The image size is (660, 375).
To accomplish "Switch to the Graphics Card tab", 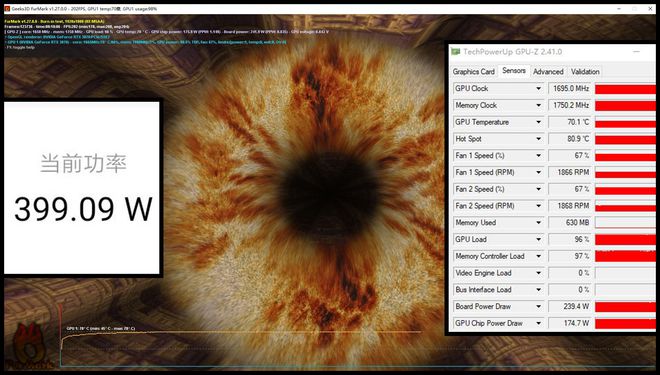I will click(474, 72).
